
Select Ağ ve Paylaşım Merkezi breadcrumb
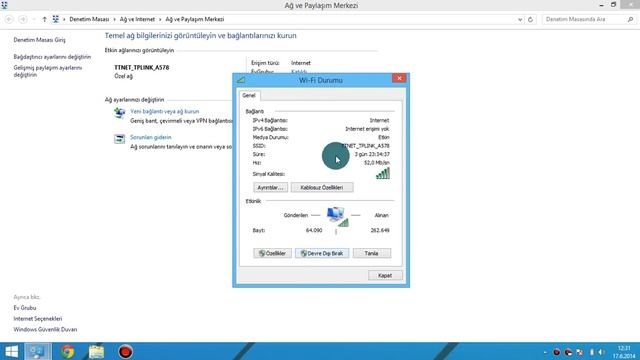(x=195, y=19)
